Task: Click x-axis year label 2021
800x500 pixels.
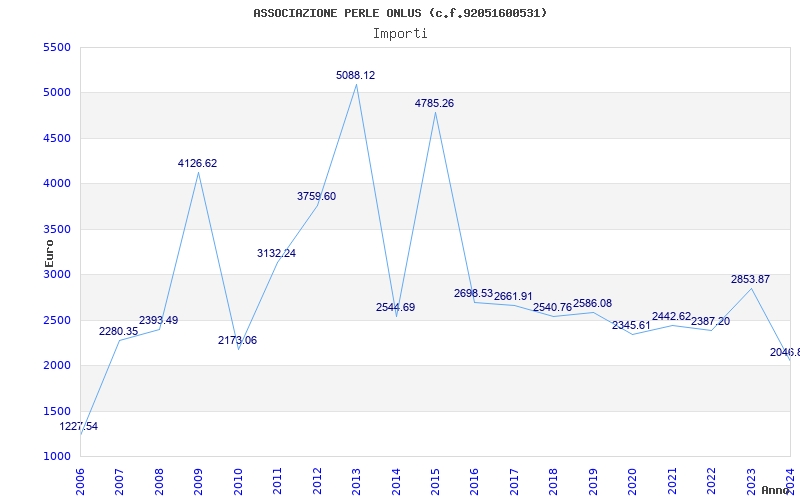Action: coord(672,482)
